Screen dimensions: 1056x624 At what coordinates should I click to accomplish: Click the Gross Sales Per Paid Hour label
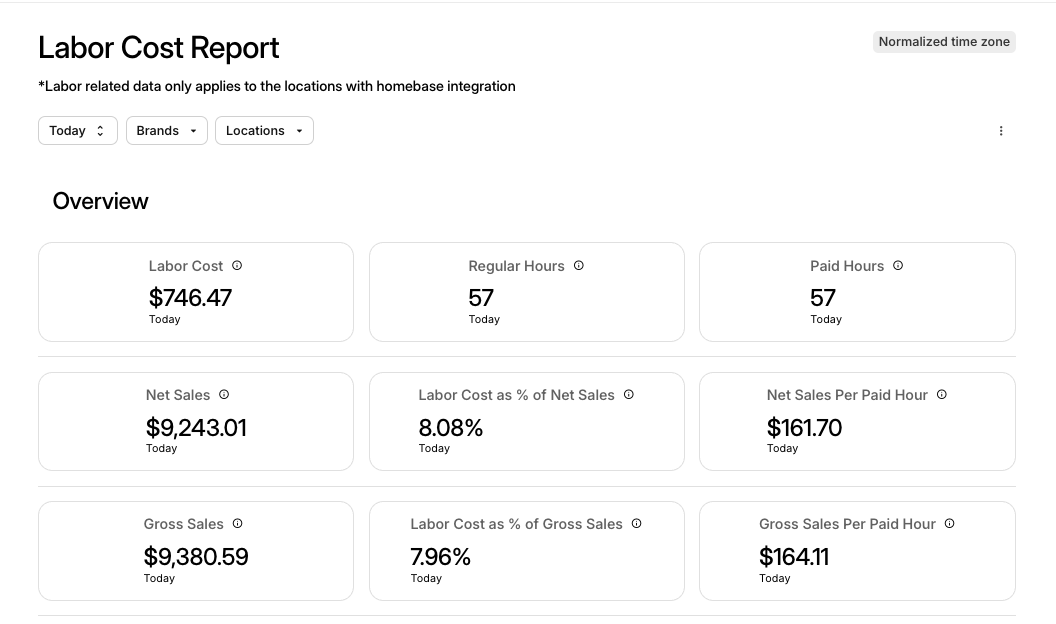[x=847, y=524]
